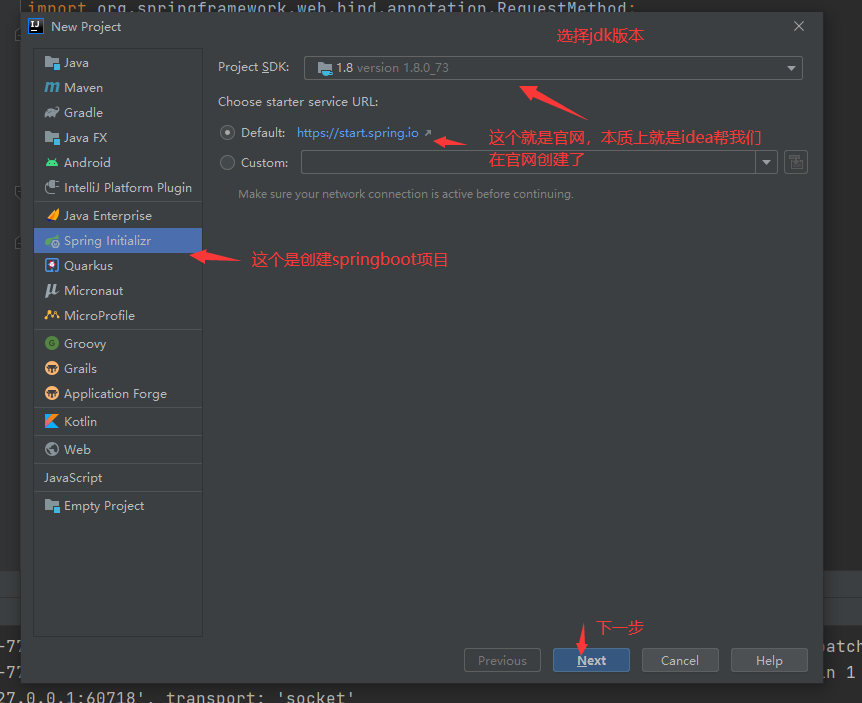Screen dimensions: 862x703
Task: Choose Maven in the project type list
Action: (118, 87)
